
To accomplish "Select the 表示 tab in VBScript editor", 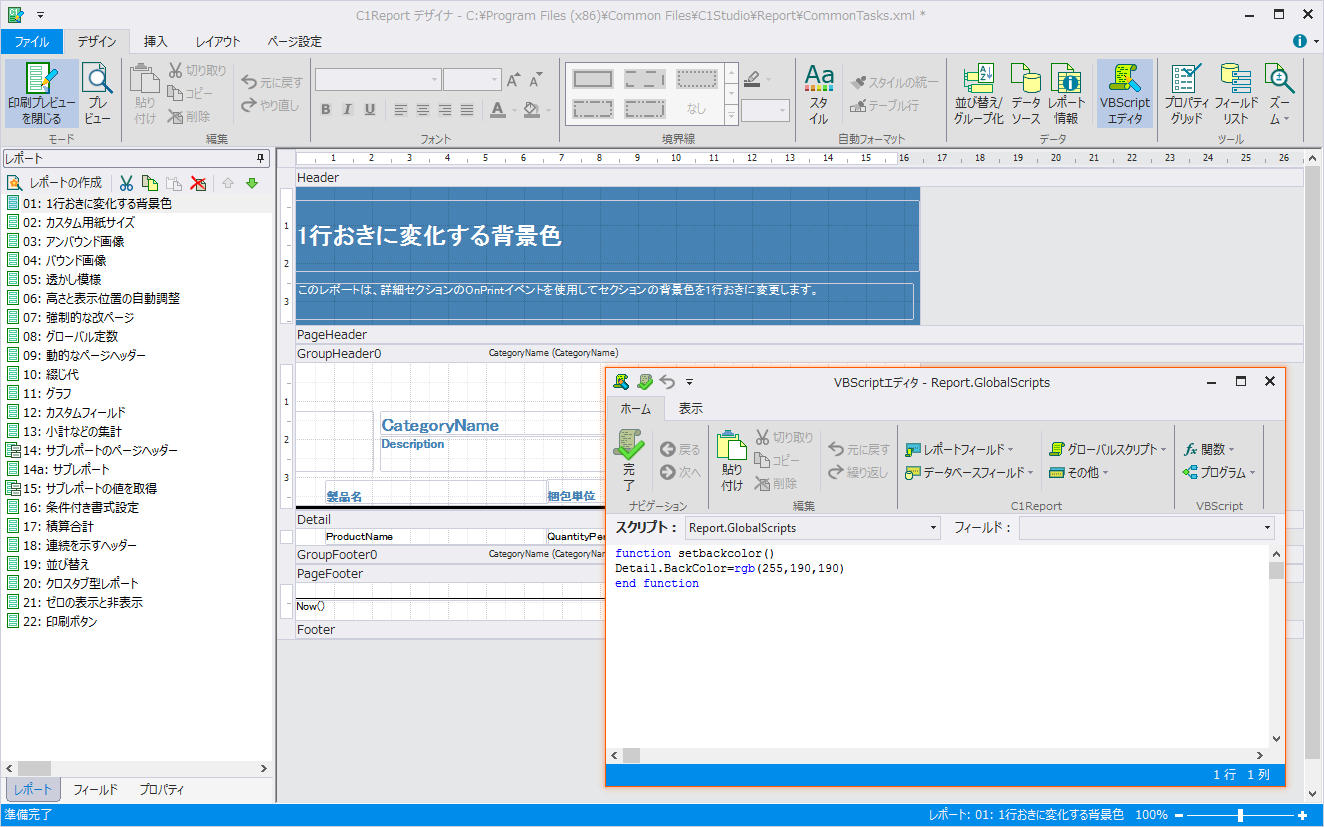I will pos(691,408).
